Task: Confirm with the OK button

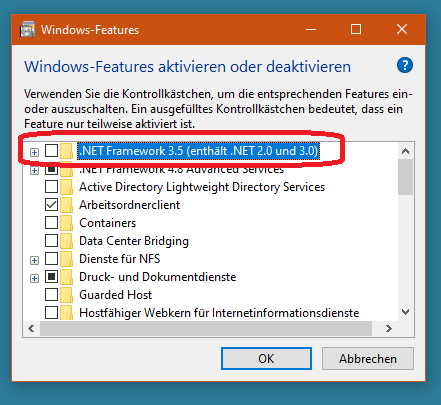Action: pyautogui.click(x=266, y=359)
